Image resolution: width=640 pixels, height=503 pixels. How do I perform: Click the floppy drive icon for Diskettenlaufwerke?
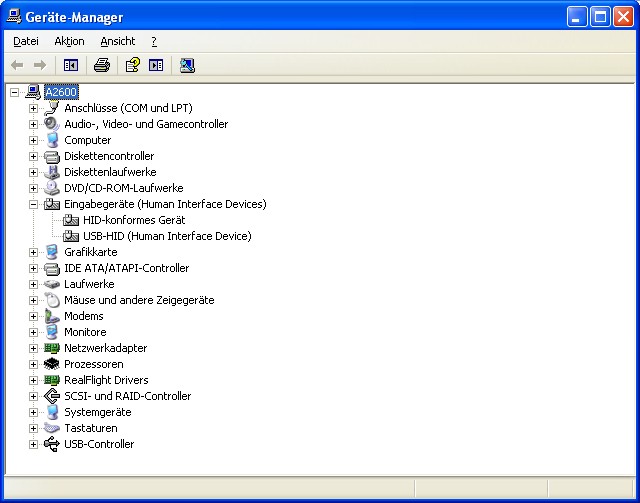(52, 172)
